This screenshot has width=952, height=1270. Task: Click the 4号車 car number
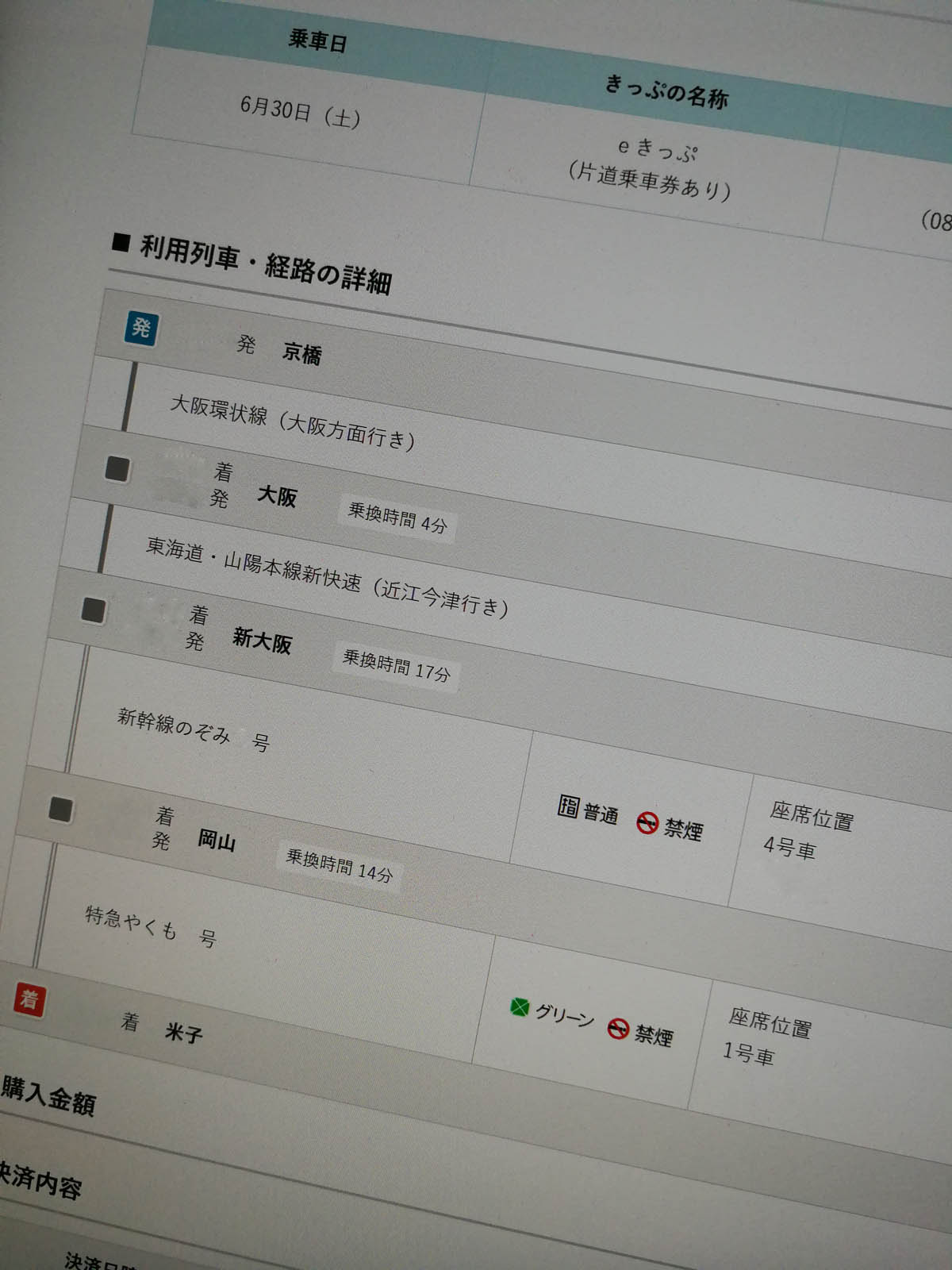[x=789, y=848]
